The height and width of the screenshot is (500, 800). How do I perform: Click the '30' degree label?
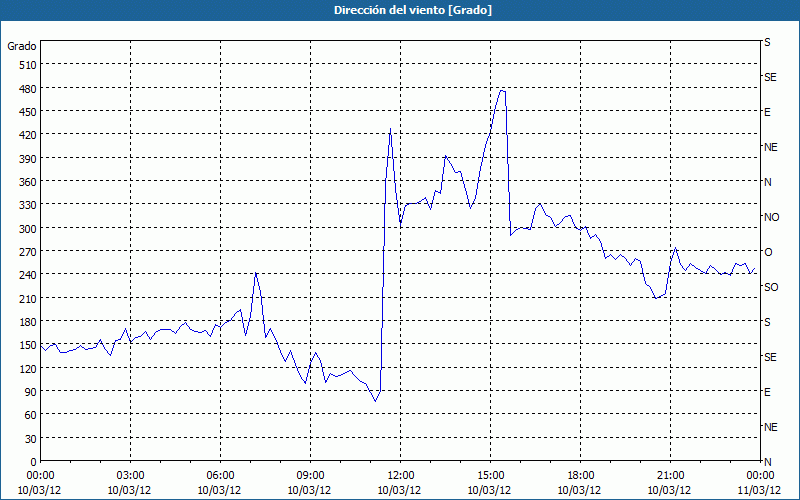click(31, 439)
